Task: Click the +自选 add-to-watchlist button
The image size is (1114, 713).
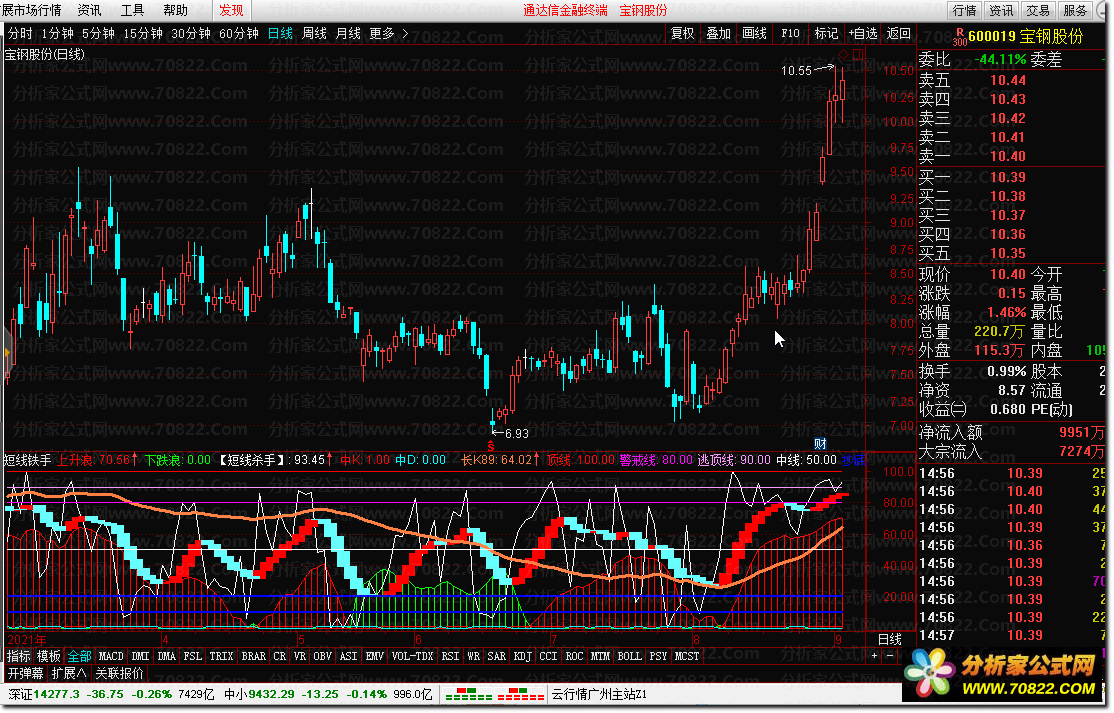Action: coord(863,33)
